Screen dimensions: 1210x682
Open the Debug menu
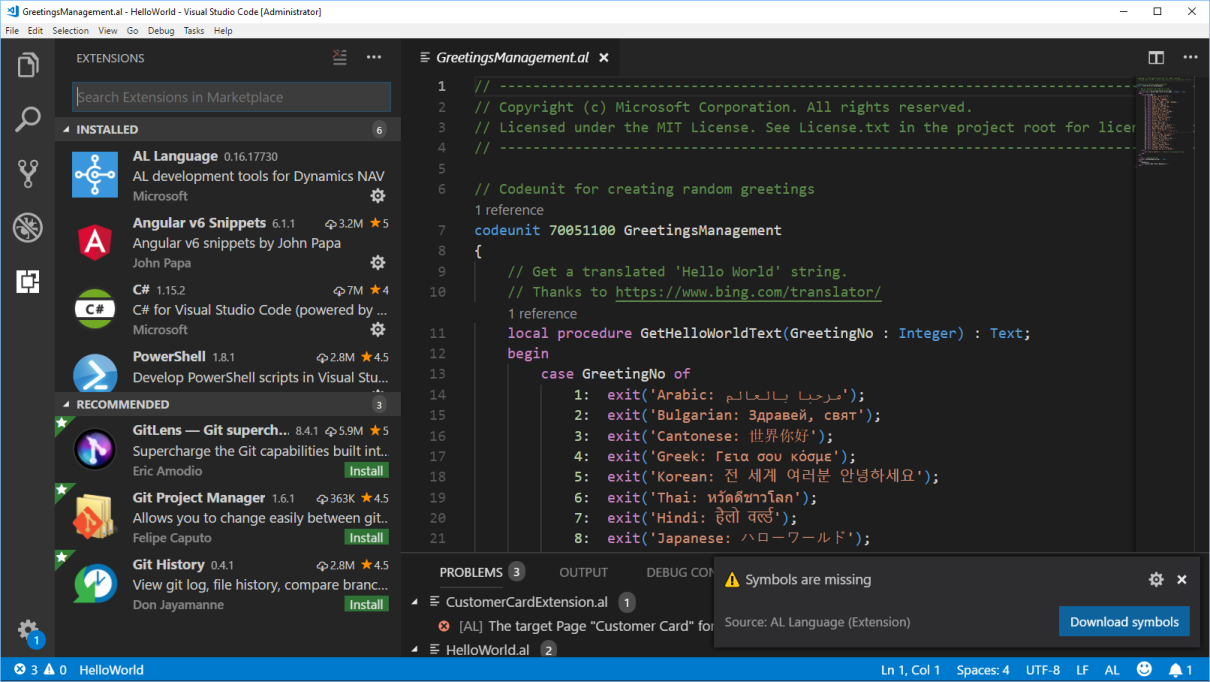coord(161,31)
